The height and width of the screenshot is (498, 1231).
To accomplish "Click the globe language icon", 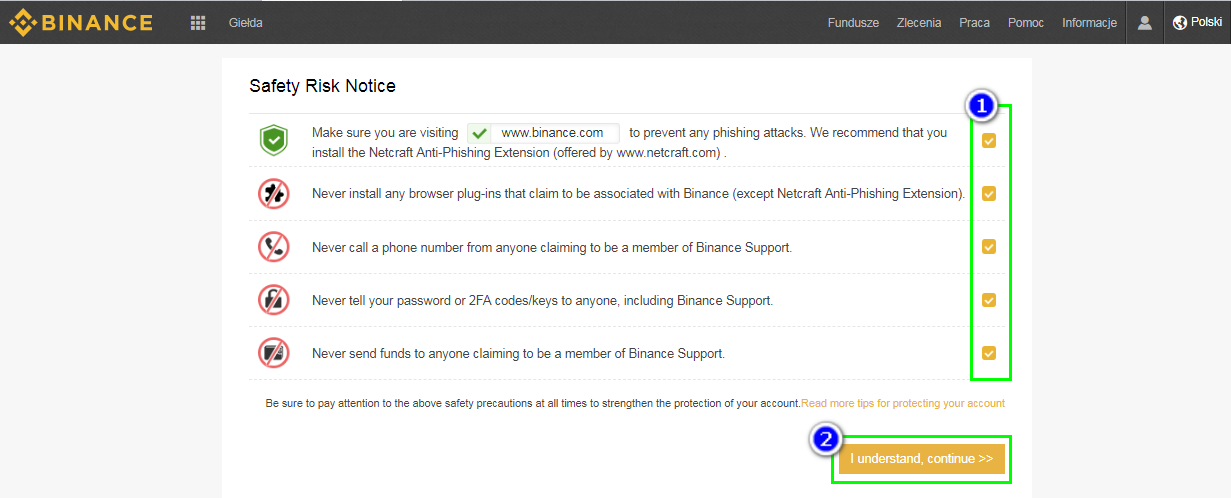I will (1180, 22).
